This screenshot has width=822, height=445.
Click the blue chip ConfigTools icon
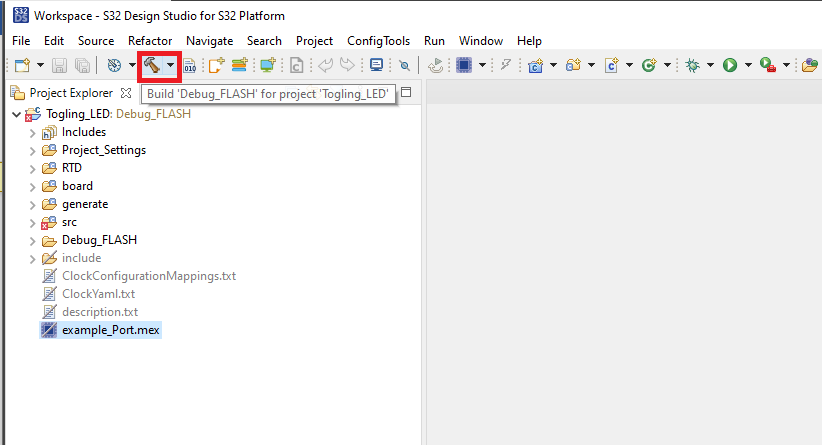463,65
